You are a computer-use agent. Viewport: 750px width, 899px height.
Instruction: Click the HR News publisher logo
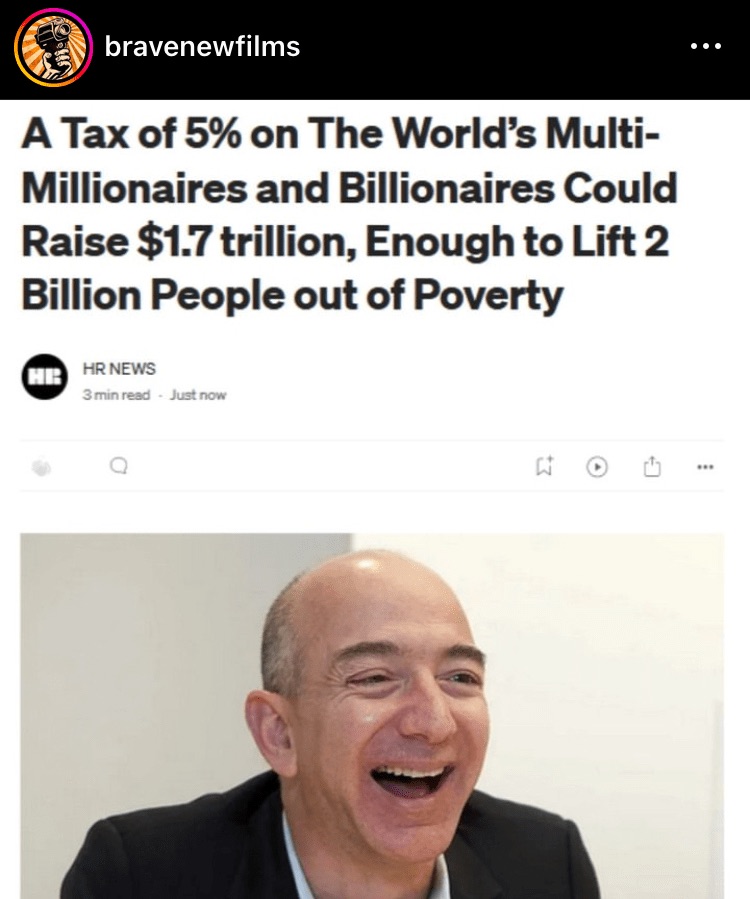coord(45,377)
